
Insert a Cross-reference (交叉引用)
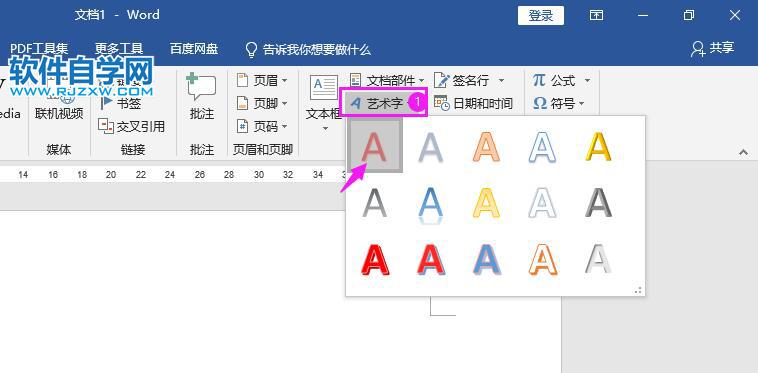(x=131, y=127)
